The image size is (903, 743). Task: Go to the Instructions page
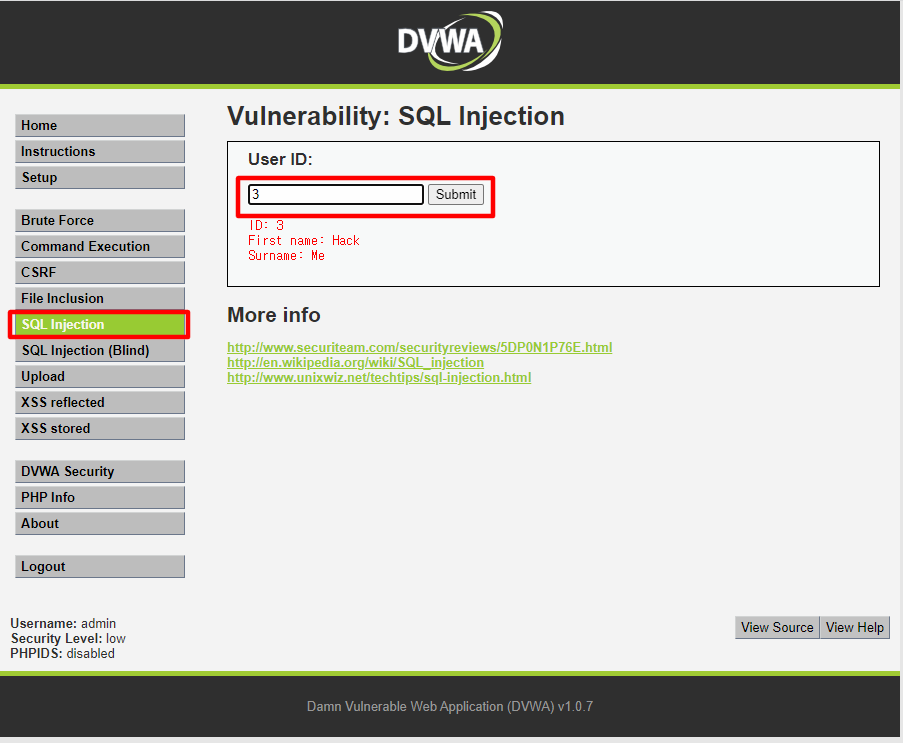coord(100,151)
